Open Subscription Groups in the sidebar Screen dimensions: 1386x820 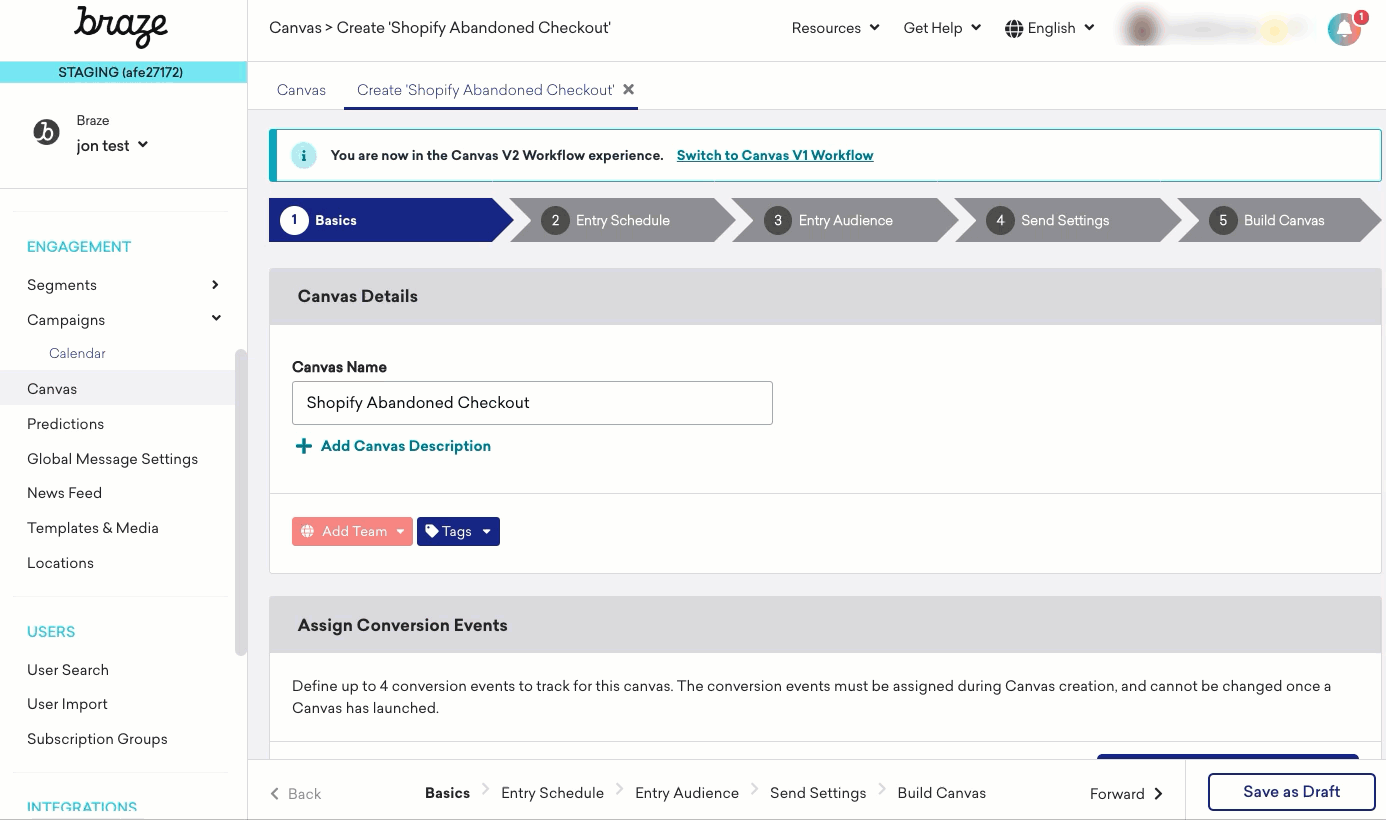(x=97, y=739)
